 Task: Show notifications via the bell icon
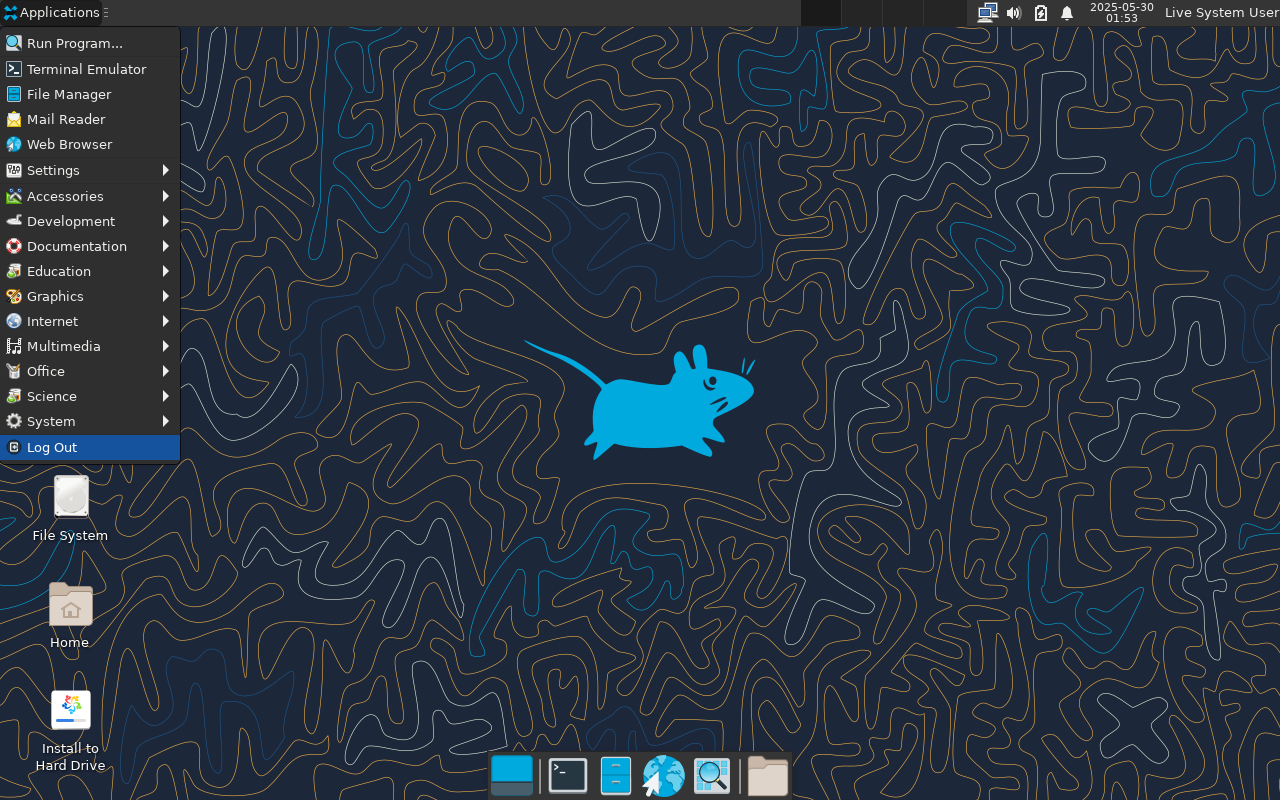tap(1067, 13)
